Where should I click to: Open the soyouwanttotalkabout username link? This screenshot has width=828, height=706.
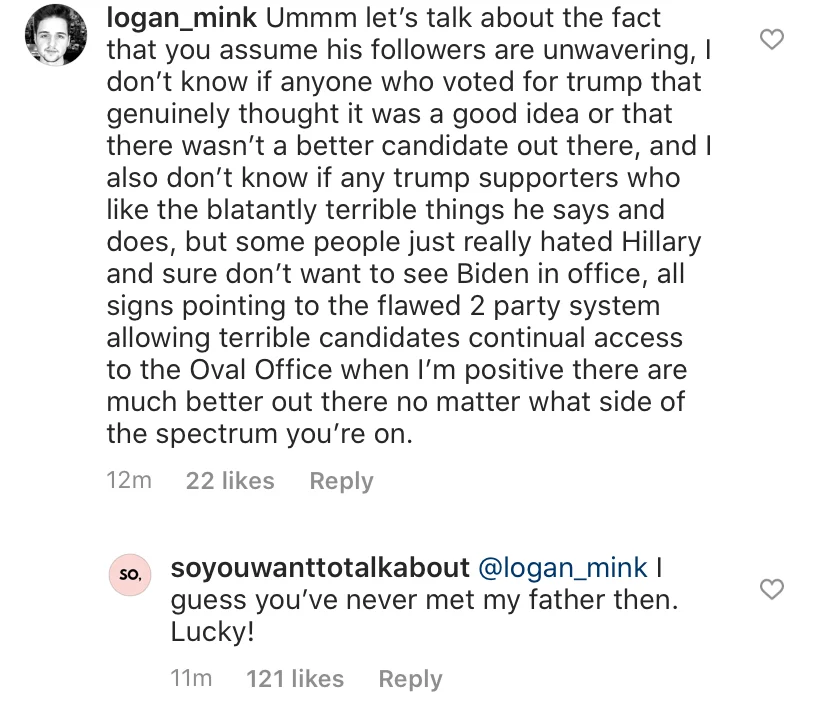click(x=320, y=568)
